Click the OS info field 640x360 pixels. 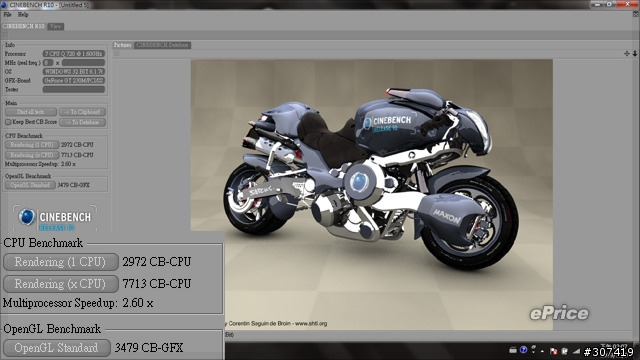(x=74, y=72)
